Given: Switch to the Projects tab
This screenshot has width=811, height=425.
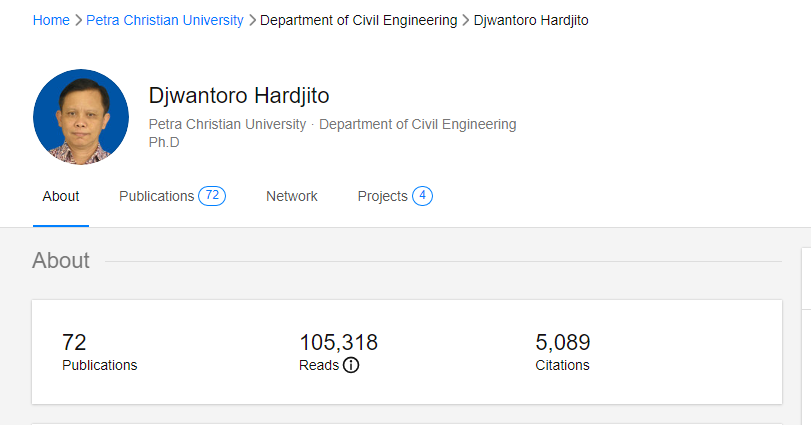Looking at the screenshot, I should click(382, 196).
